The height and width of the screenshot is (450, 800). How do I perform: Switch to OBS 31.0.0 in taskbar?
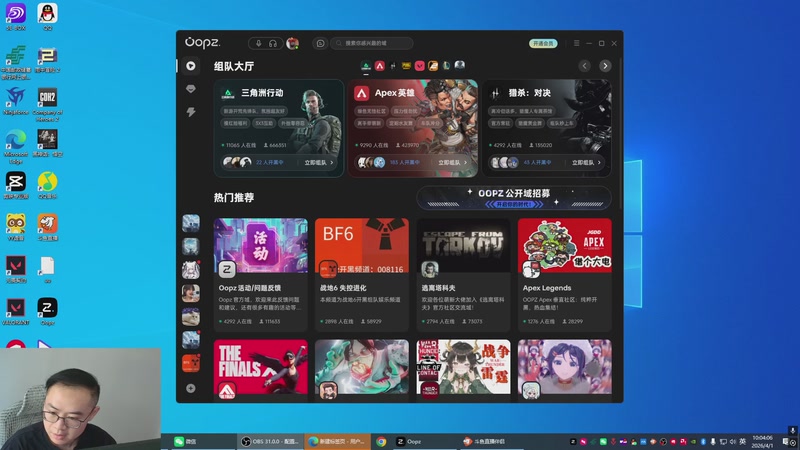coord(270,441)
